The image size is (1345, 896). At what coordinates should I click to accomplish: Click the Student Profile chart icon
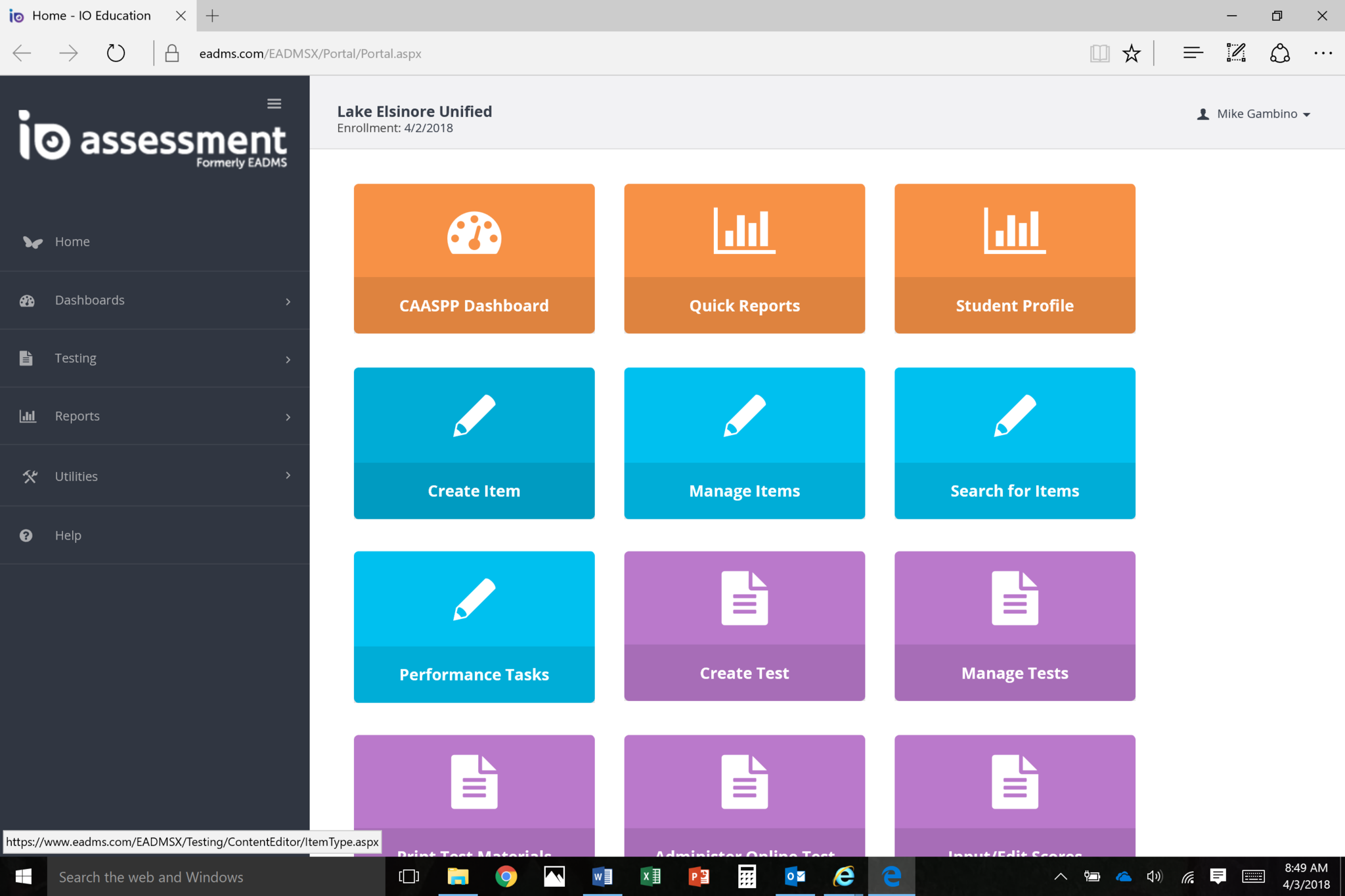tap(1014, 230)
